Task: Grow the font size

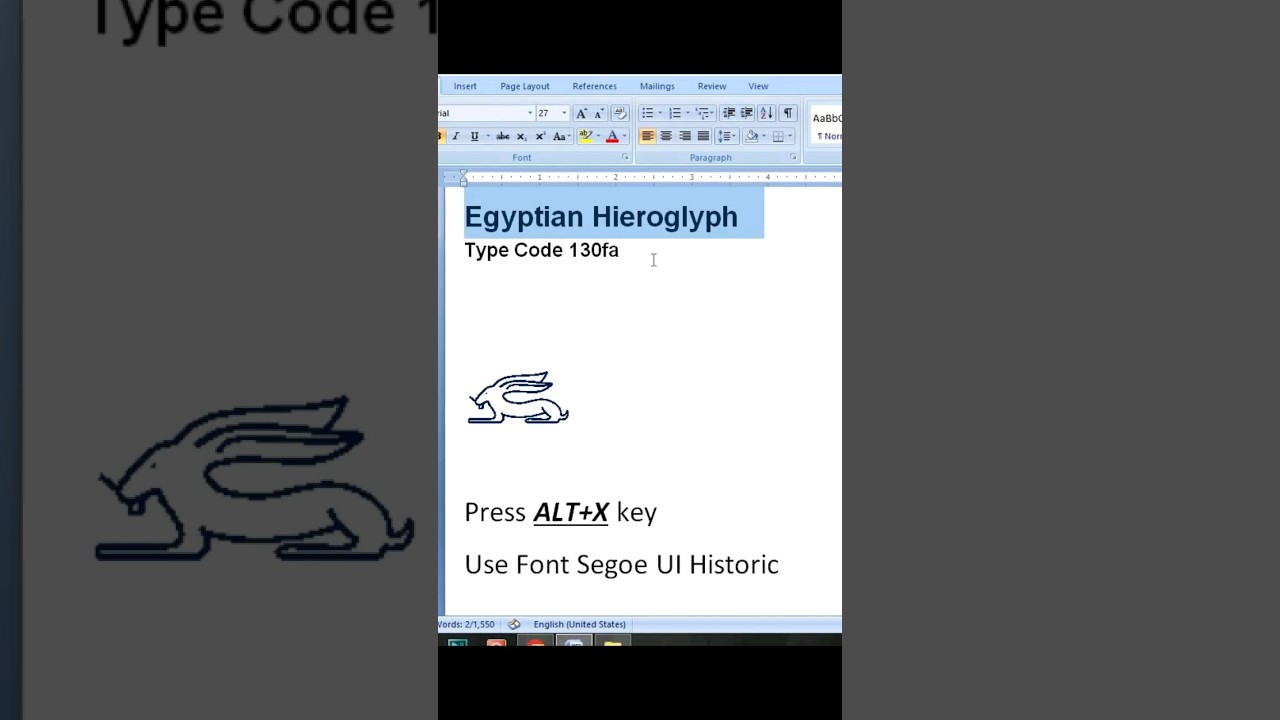Action: coord(581,113)
